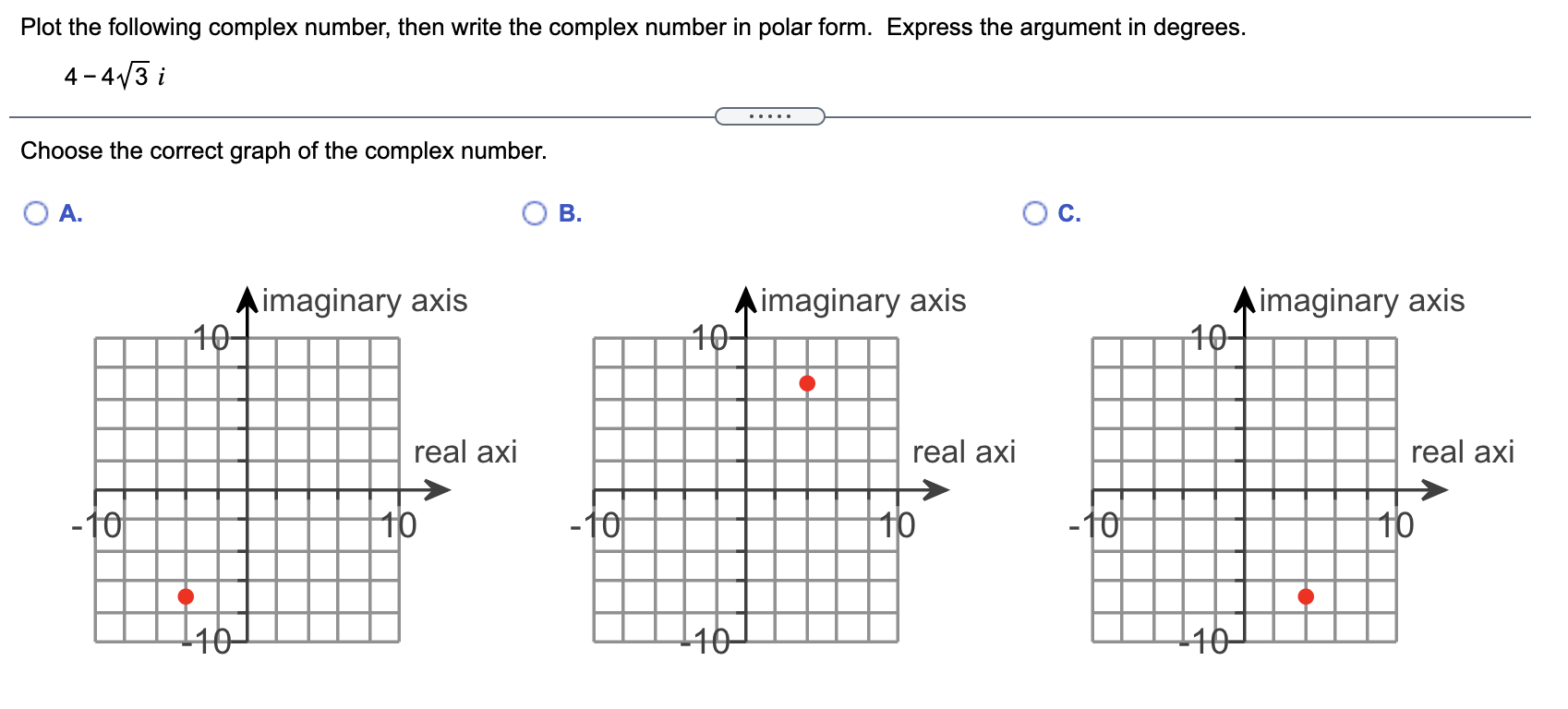The image size is (1568, 709).
Task: Select radio button C
Action: 1034,213
